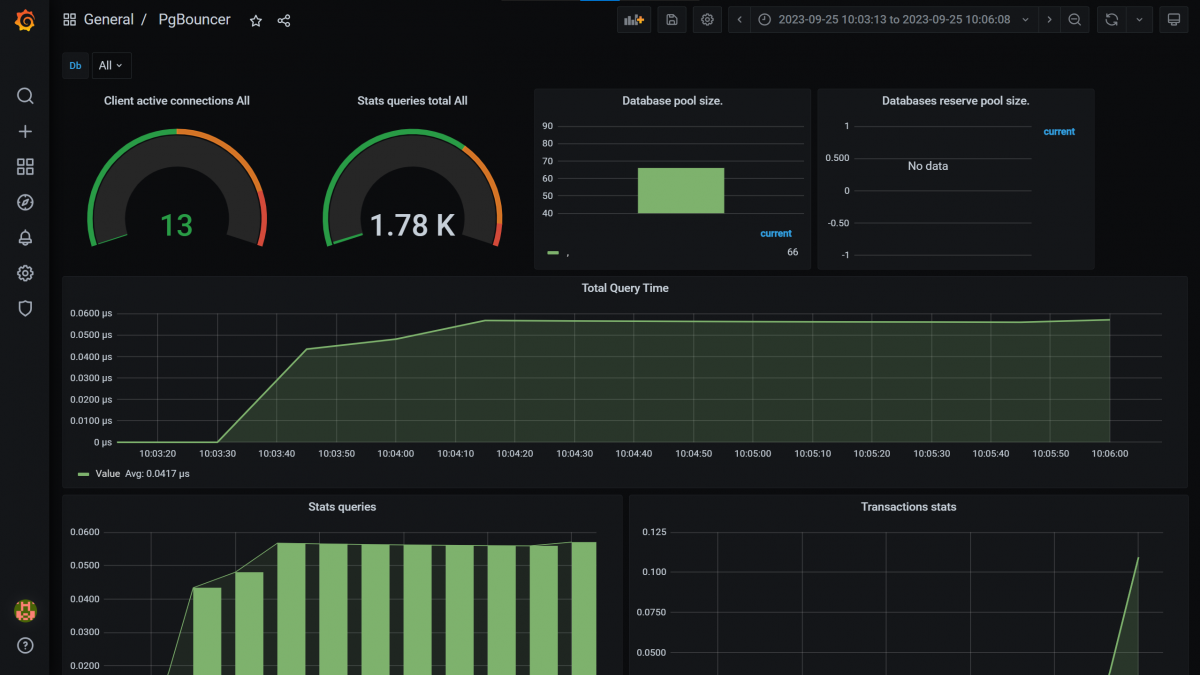Enable kiosk mode via the TV icon

[x=1173, y=19]
